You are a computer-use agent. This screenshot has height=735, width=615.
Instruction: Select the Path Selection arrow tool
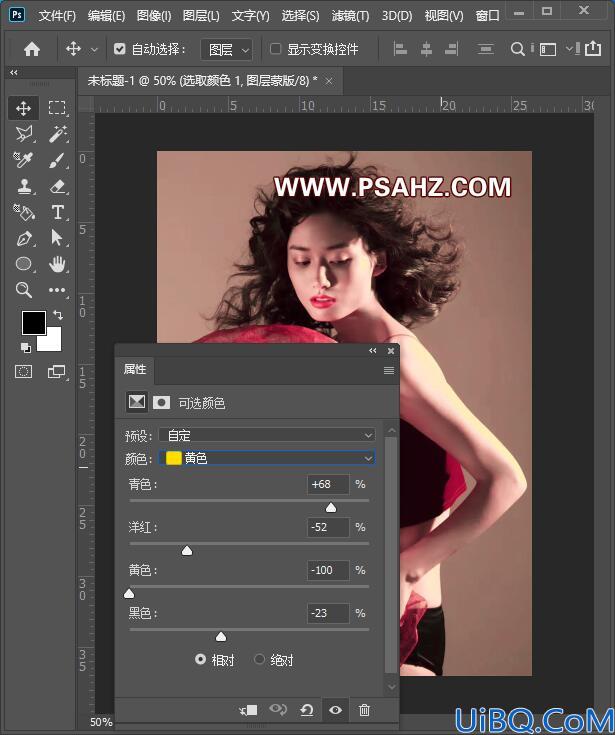pyautogui.click(x=57, y=238)
